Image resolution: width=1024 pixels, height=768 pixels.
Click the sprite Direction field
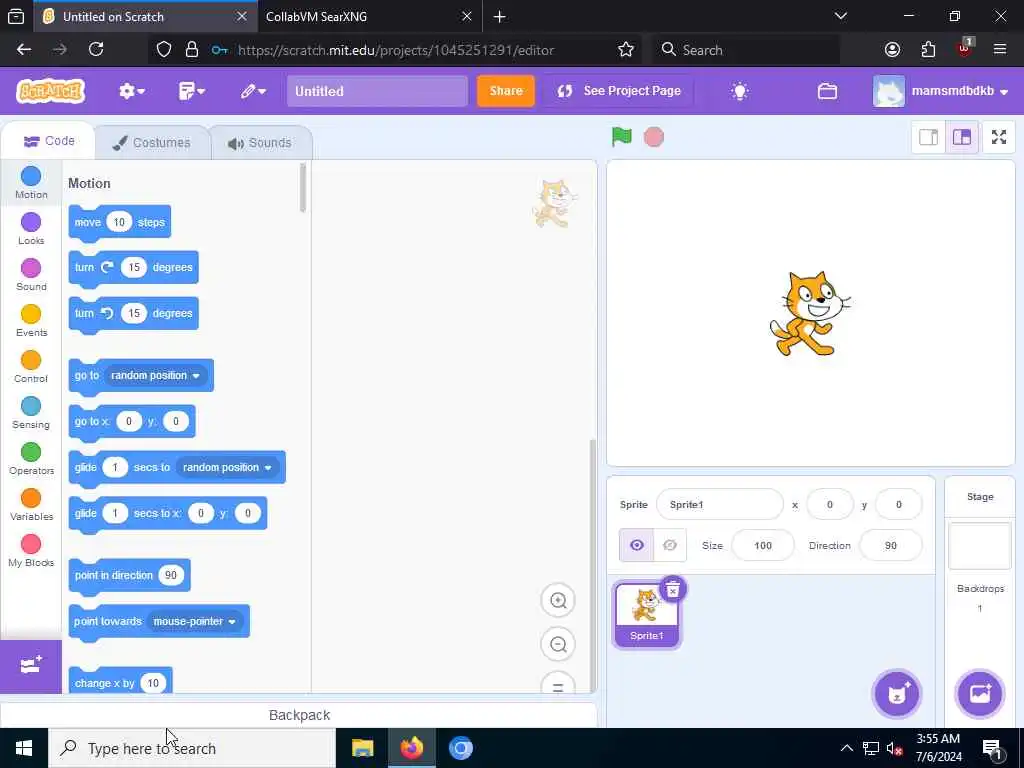coord(891,545)
